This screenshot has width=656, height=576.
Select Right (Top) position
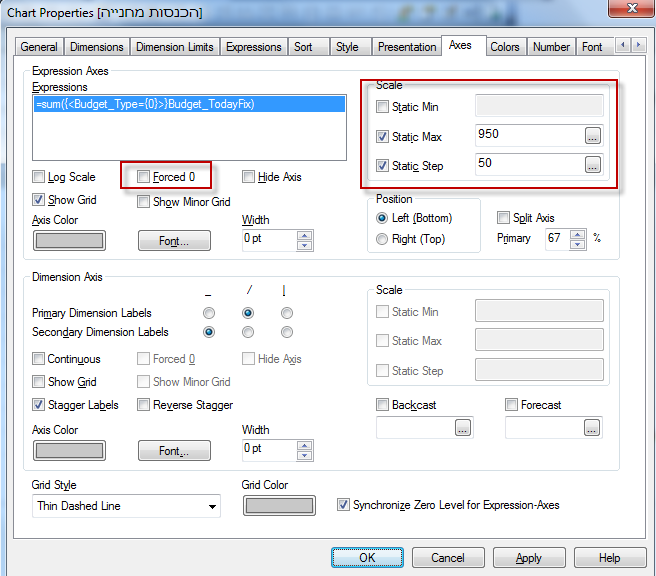click(x=382, y=239)
